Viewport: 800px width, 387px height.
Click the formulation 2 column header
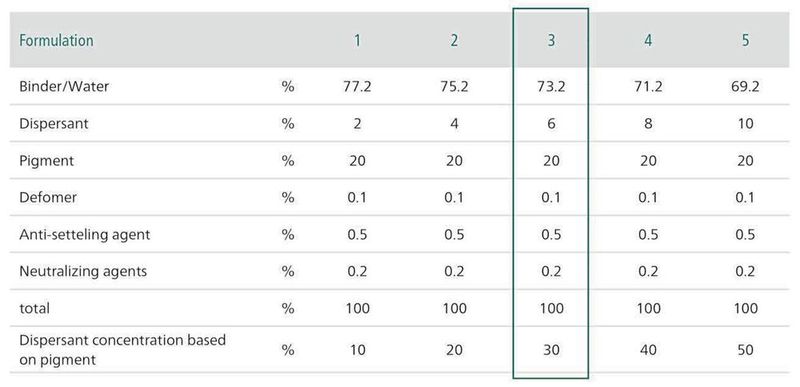(x=454, y=41)
